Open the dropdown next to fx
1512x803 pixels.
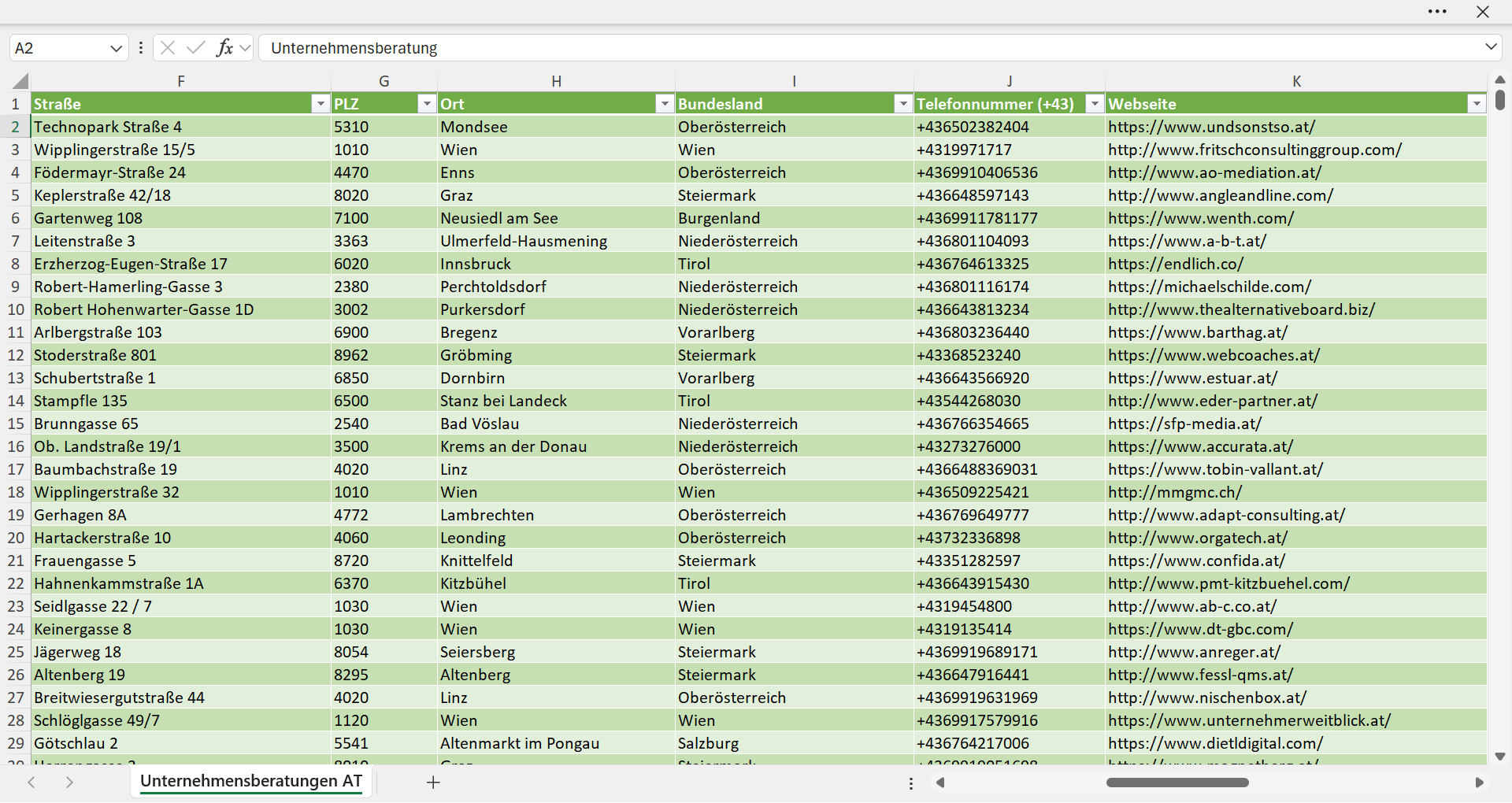point(245,48)
